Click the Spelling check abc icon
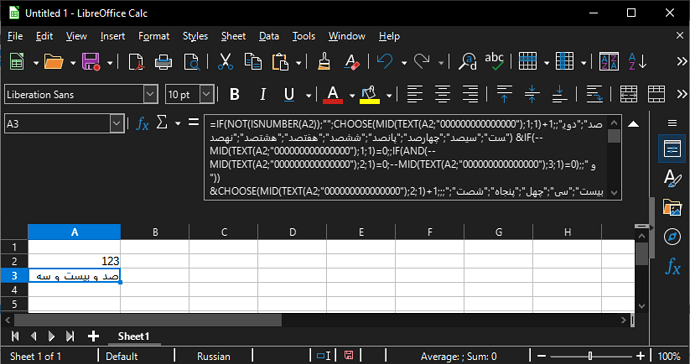 494,62
